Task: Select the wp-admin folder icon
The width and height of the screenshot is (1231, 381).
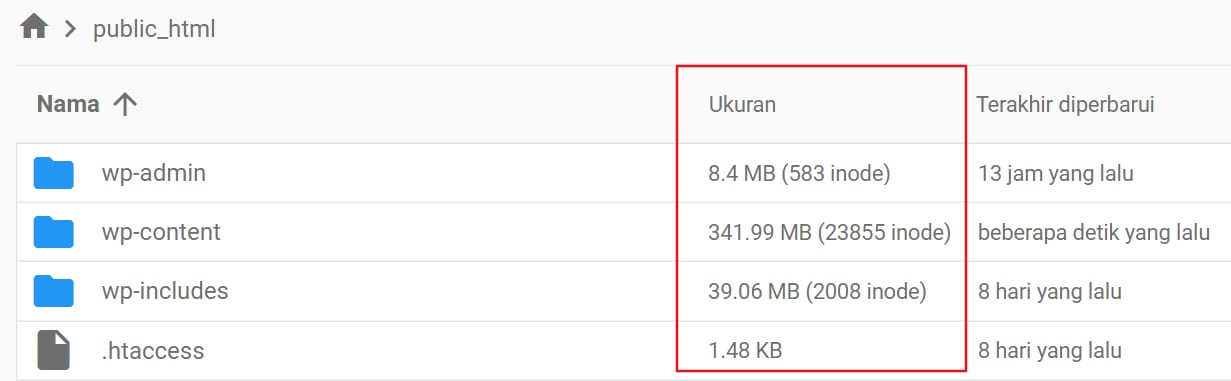Action: tap(54, 173)
